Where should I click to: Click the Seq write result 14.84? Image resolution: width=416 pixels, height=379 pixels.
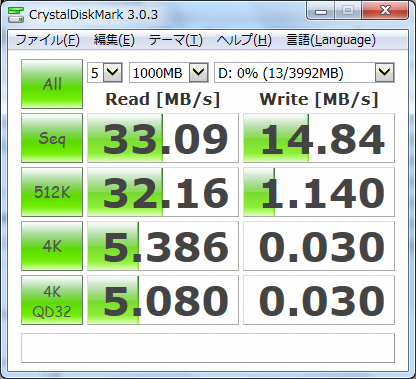(319, 138)
